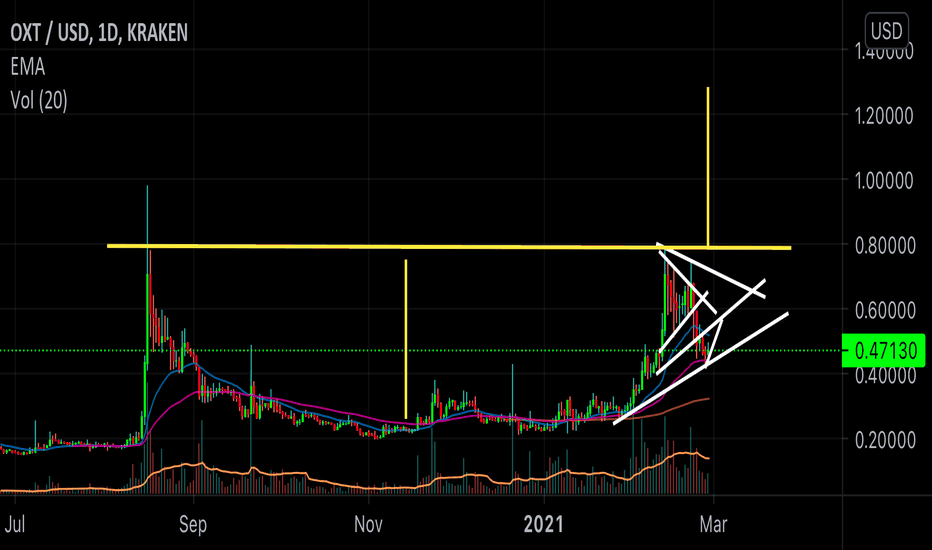The width and height of the screenshot is (932, 550).
Task: Select the OXT / USD, 1D, KRAKEN title
Action: (99, 32)
